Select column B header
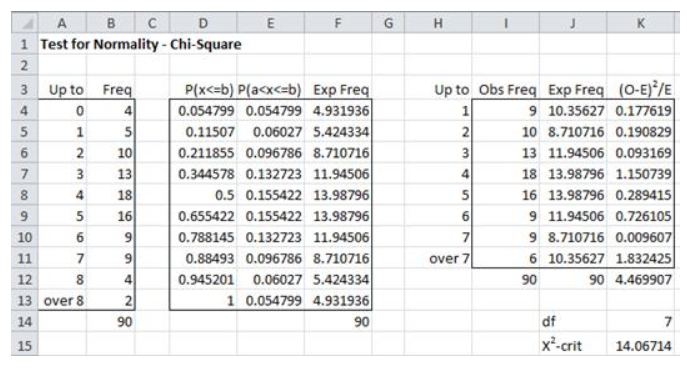Screen dimensions: 687x370 coord(111,23)
